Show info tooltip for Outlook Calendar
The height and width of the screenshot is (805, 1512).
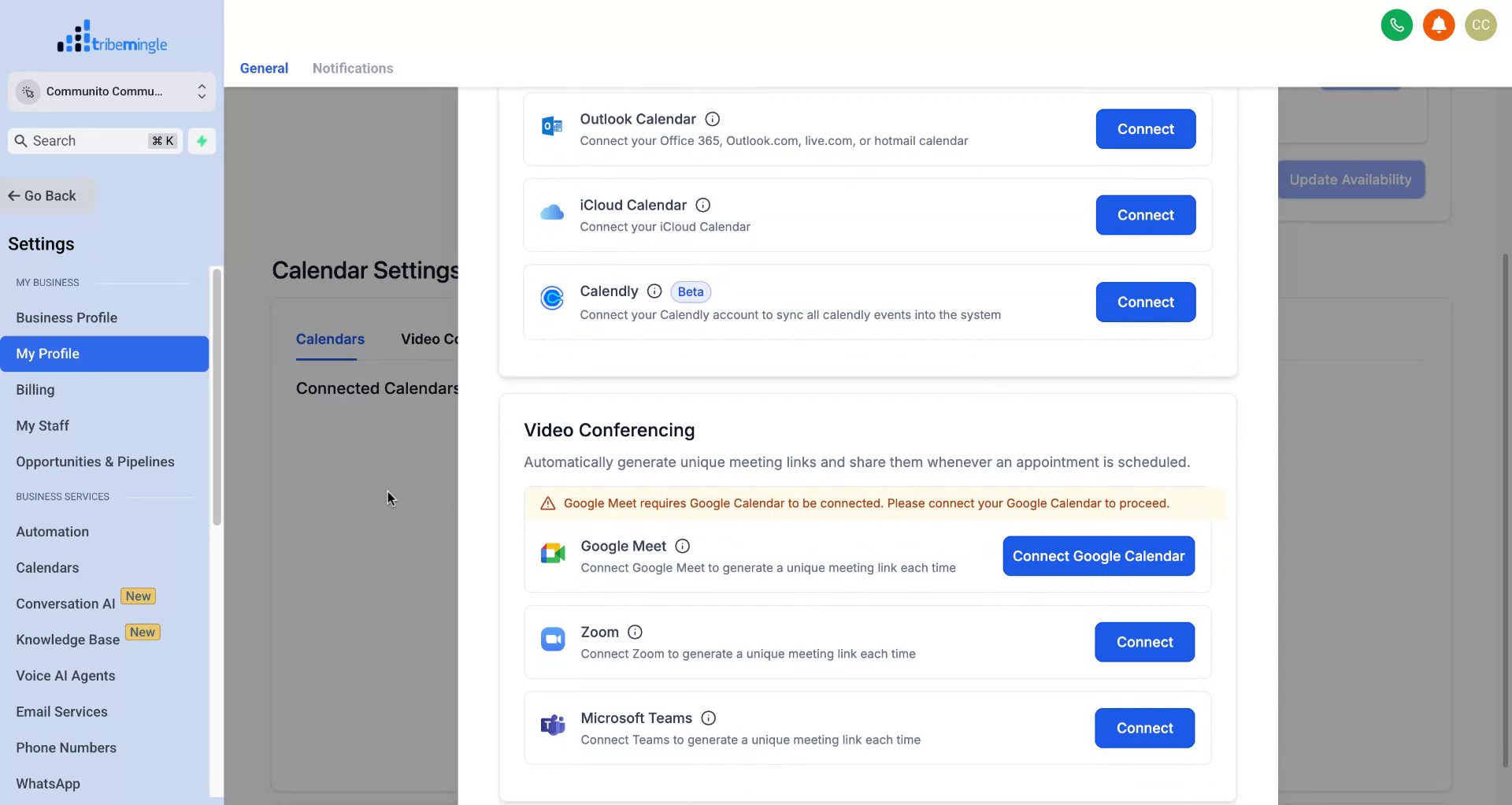click(x=712, y=119)
